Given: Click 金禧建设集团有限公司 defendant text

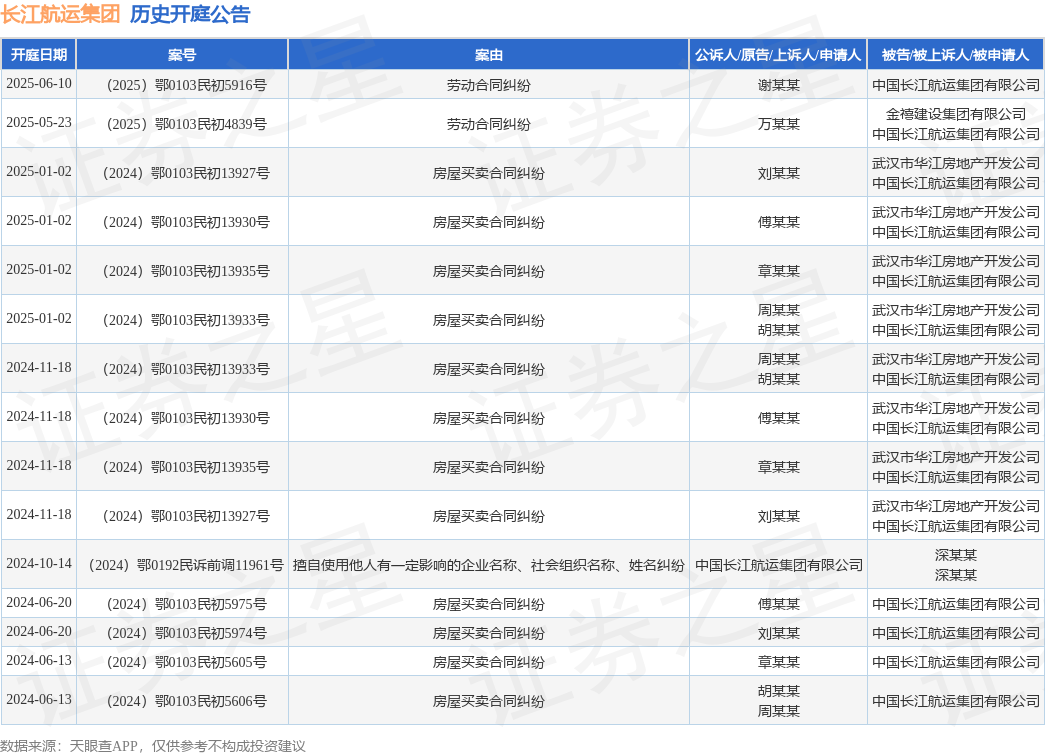Looking at the screenshot, I should 956,114.
